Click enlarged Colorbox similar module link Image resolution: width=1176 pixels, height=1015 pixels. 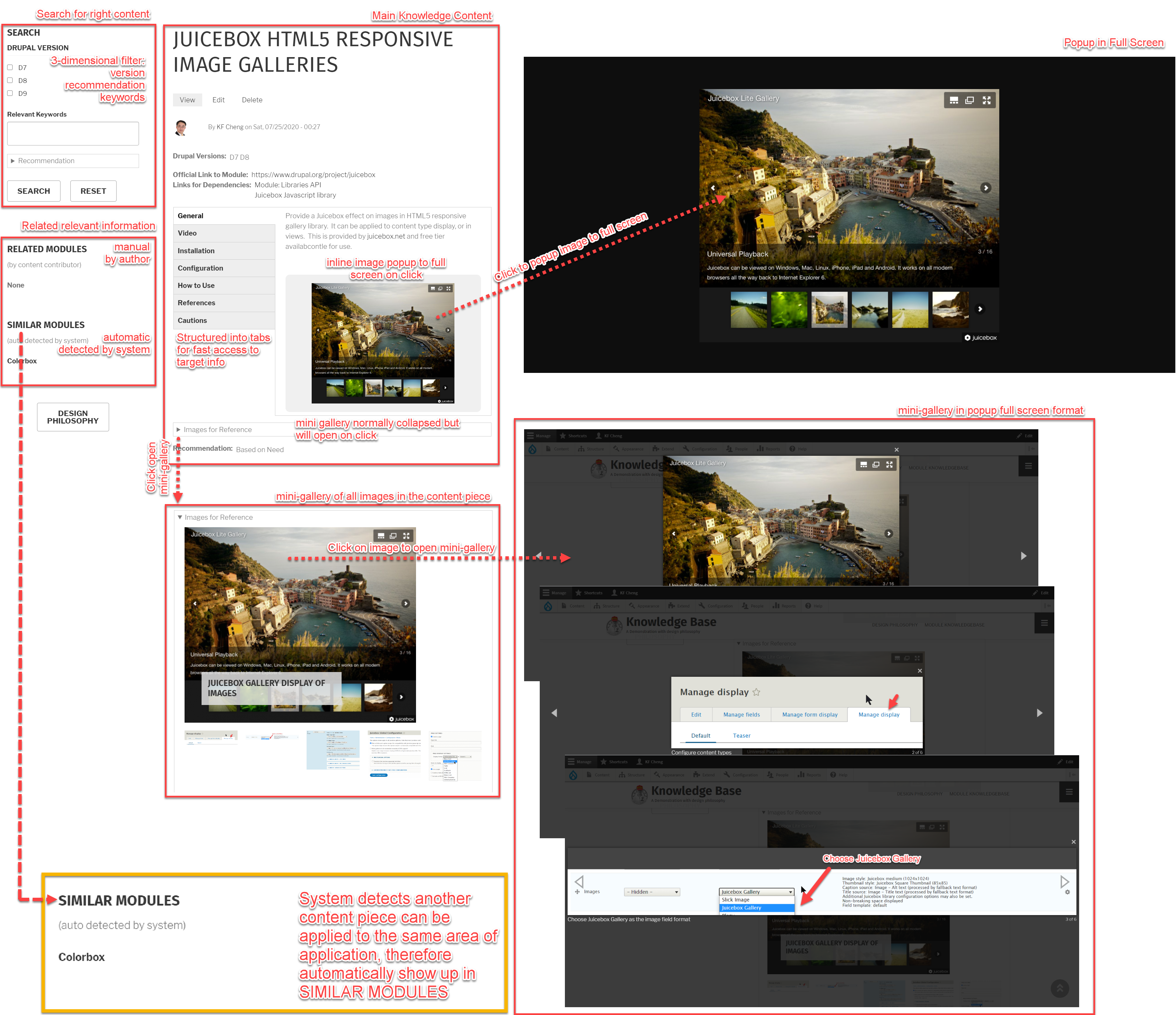click(82, 957)
